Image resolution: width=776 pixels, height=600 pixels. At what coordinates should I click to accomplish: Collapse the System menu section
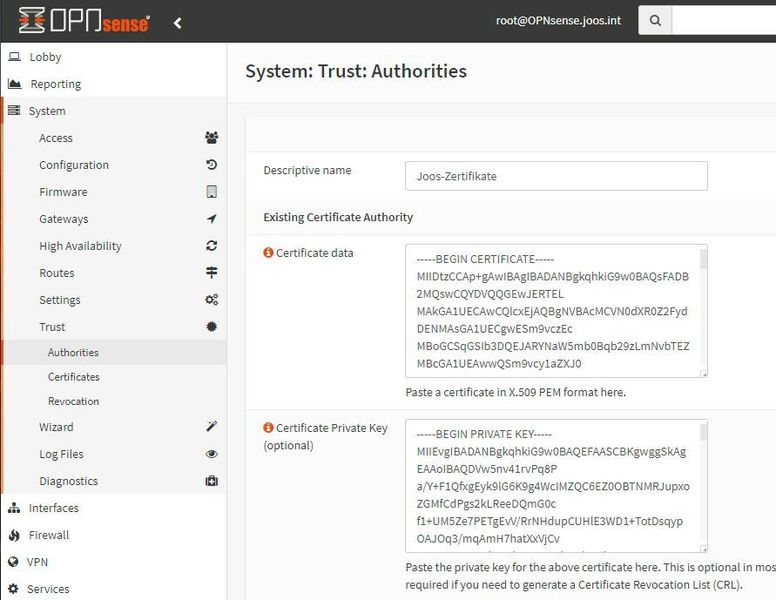47,111
